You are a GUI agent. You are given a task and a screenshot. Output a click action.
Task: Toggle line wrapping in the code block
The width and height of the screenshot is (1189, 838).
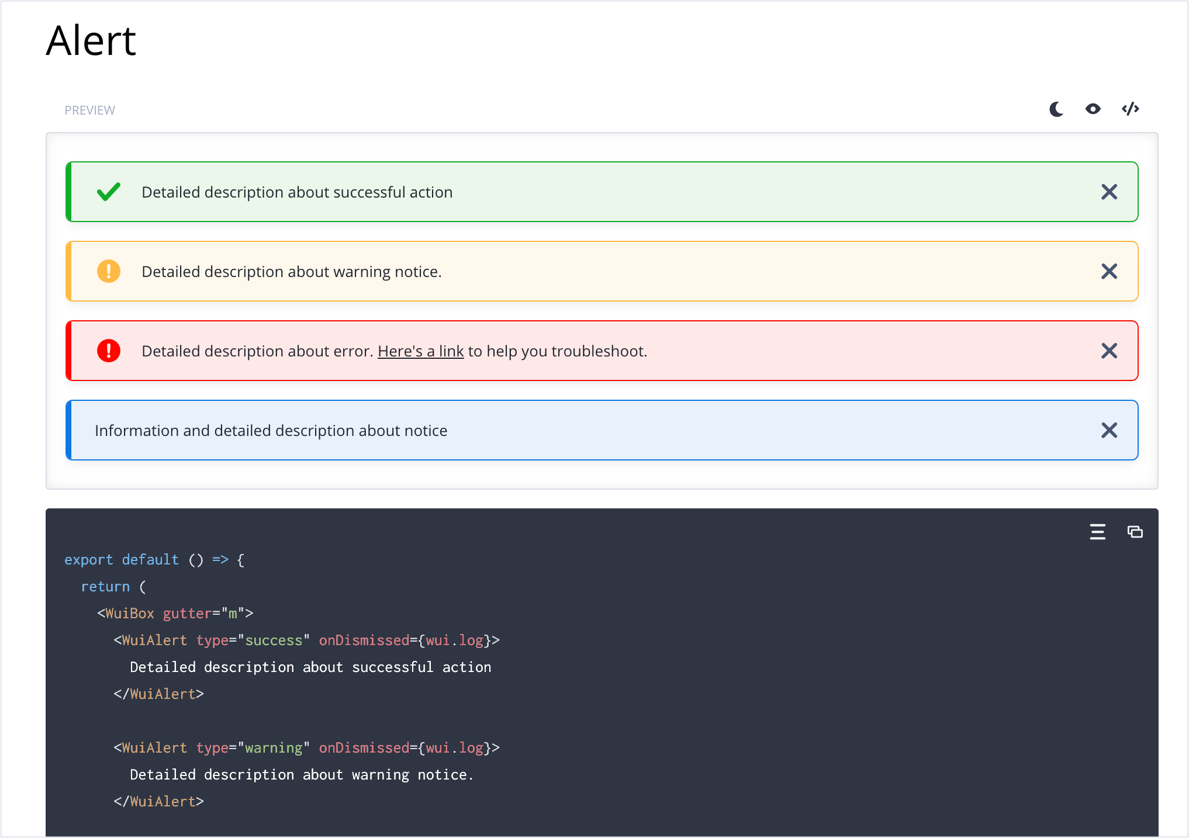pyautogui.click(x=1097, y=532)
